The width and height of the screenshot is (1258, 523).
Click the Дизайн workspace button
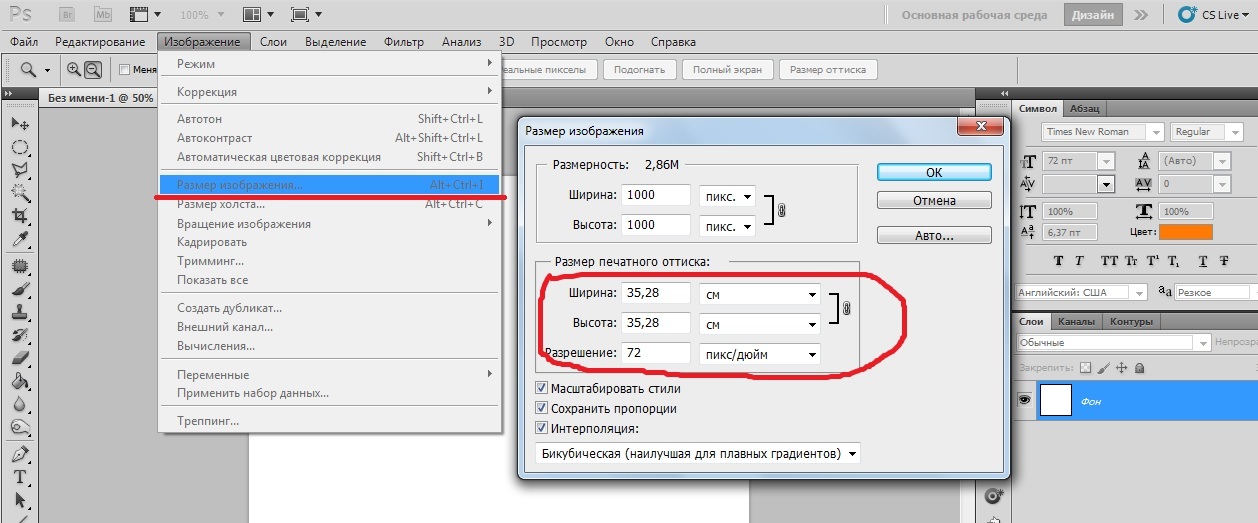tap(1094, 15)
